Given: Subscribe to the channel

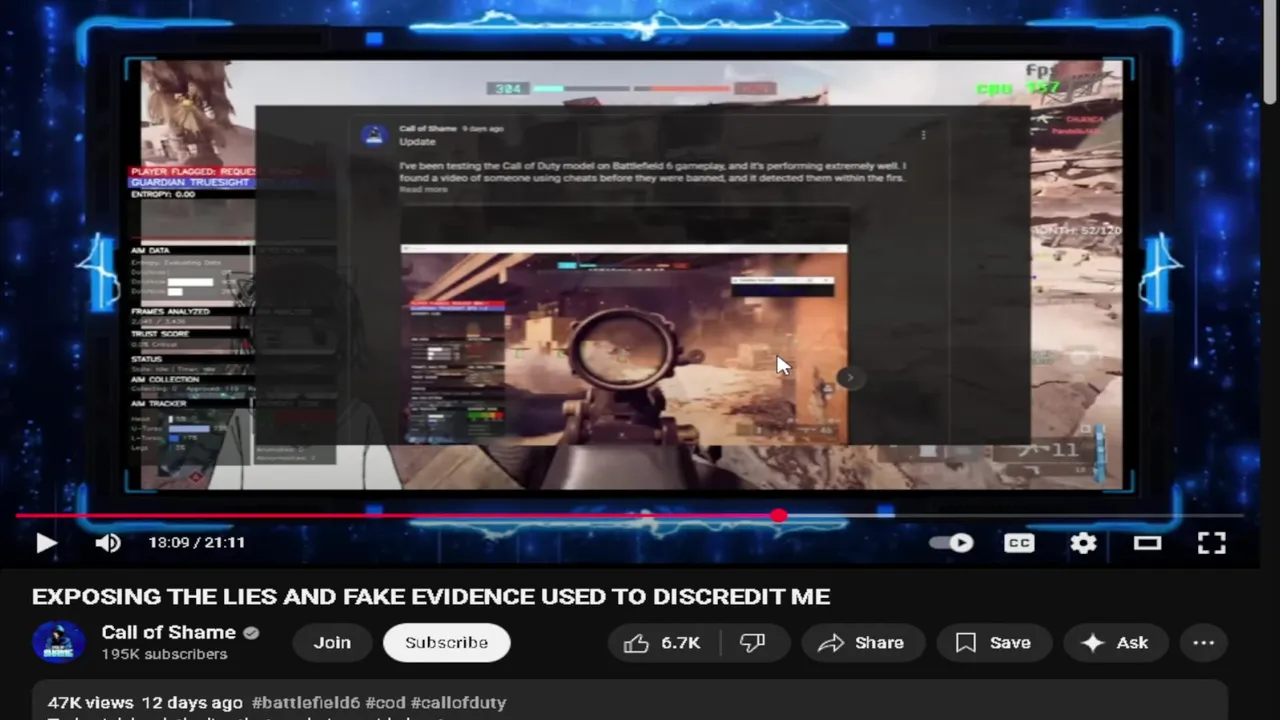Looking at the screenshot, I should tap(446, 643).
